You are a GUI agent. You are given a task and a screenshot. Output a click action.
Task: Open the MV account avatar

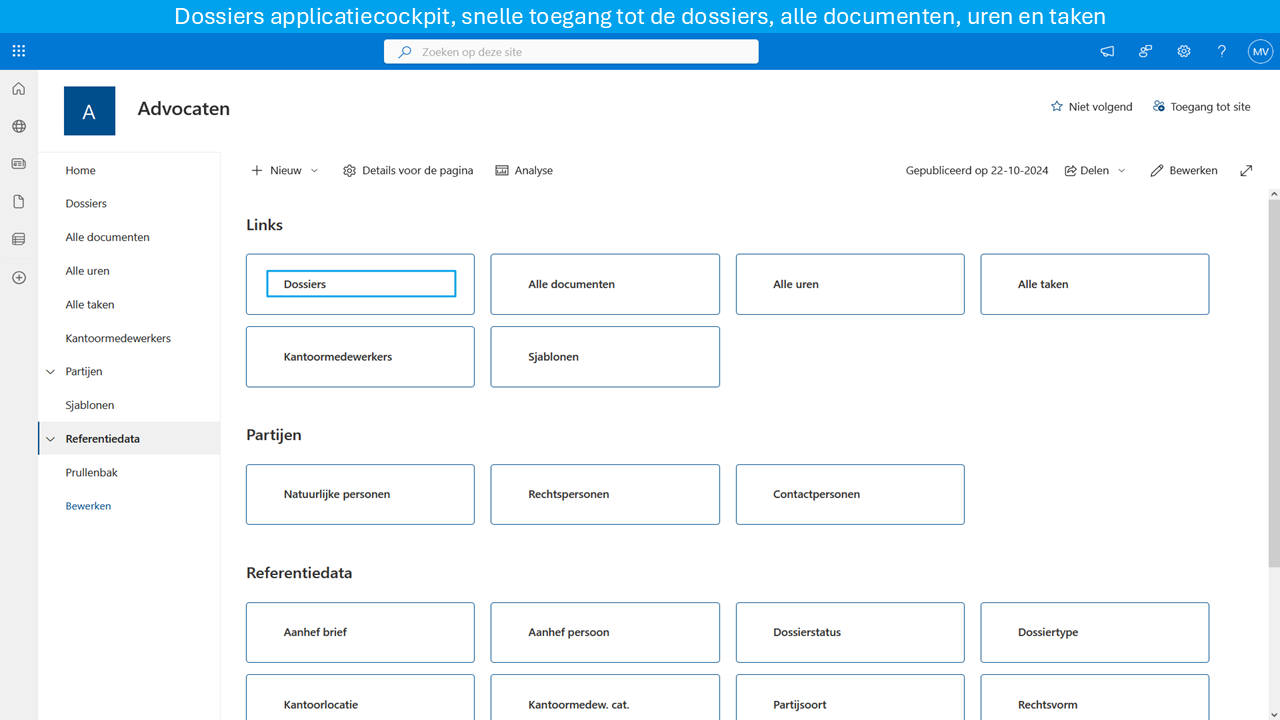1260,52
